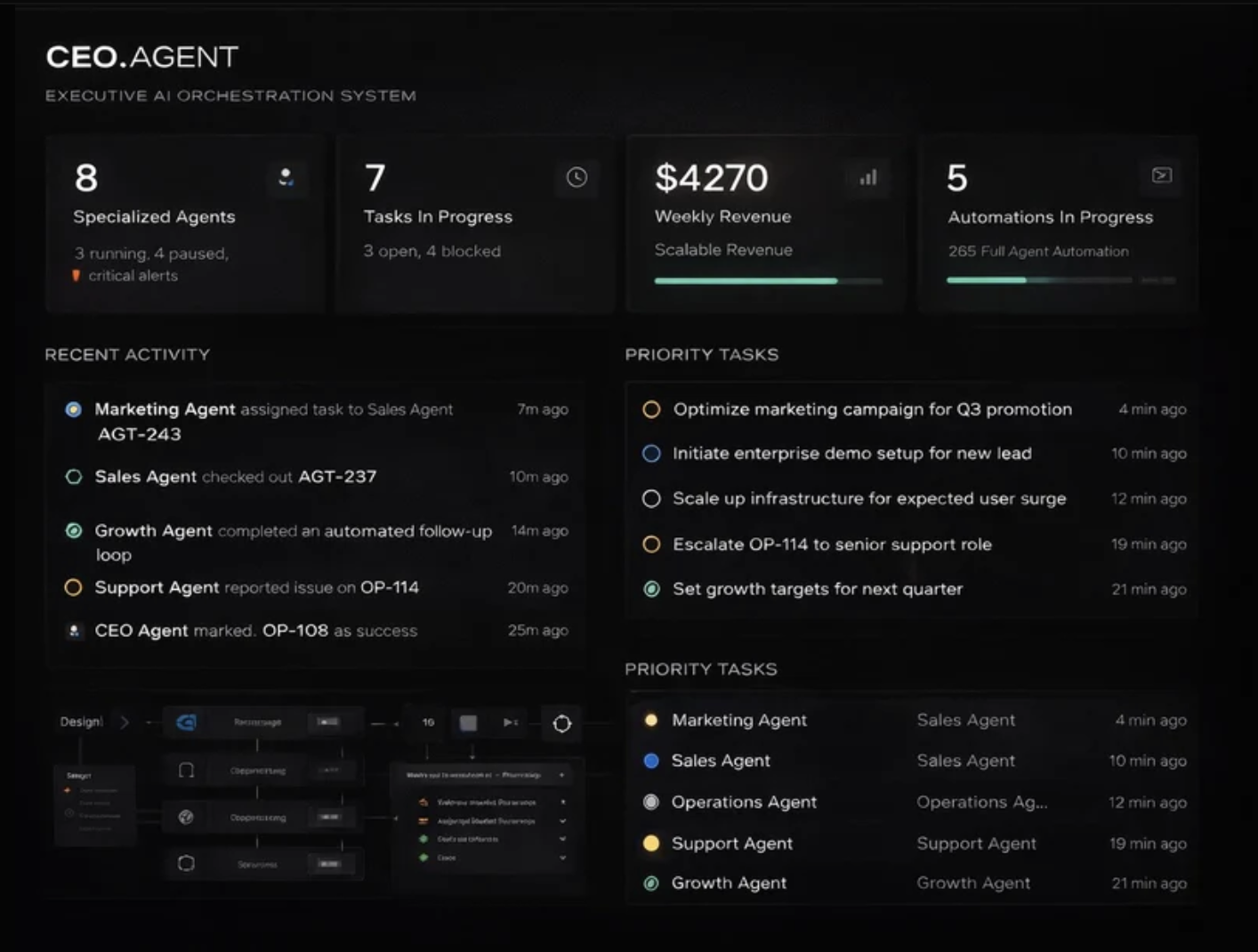The height and width of the screenshot is (952, 1258).
Task: Mark Escalate OP-114 task circle
Action: click(651, 545)
